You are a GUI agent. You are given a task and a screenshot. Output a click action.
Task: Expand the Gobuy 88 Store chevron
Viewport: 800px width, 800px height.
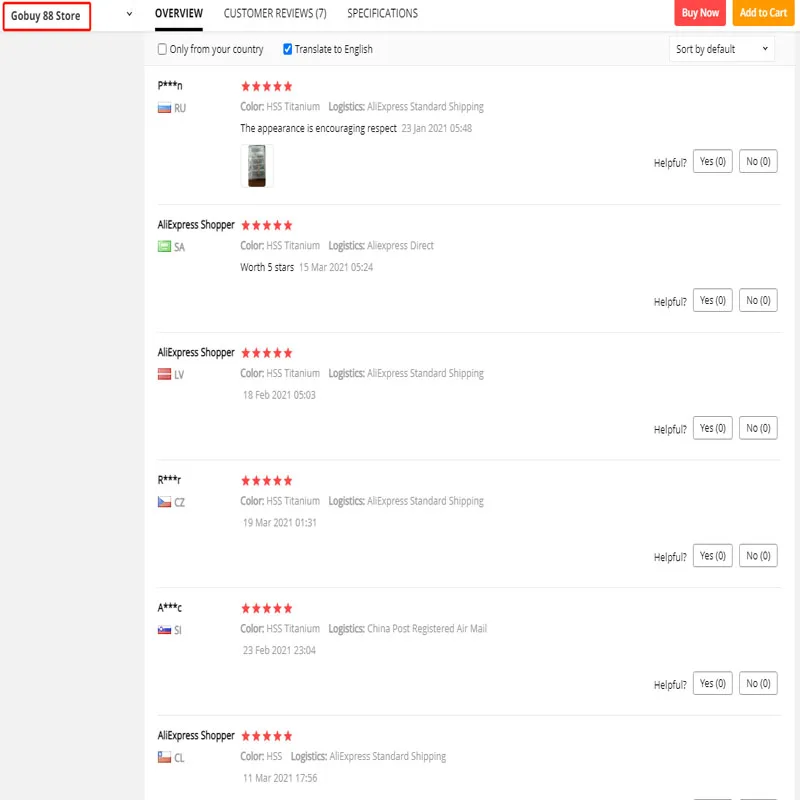(x=130, y=14)
